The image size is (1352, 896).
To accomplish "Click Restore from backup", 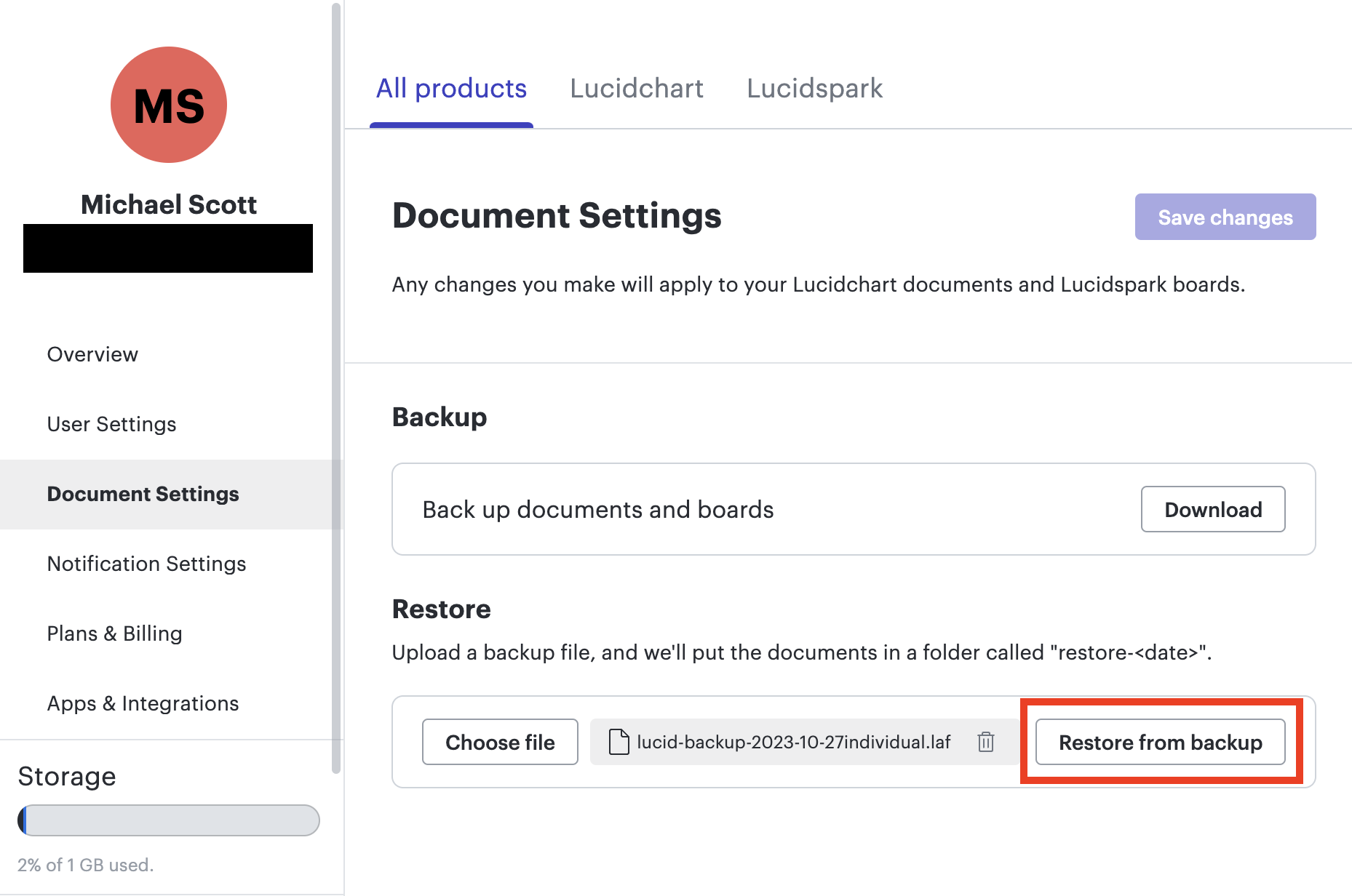I will pyautogui.click(x=1160, y=742).
